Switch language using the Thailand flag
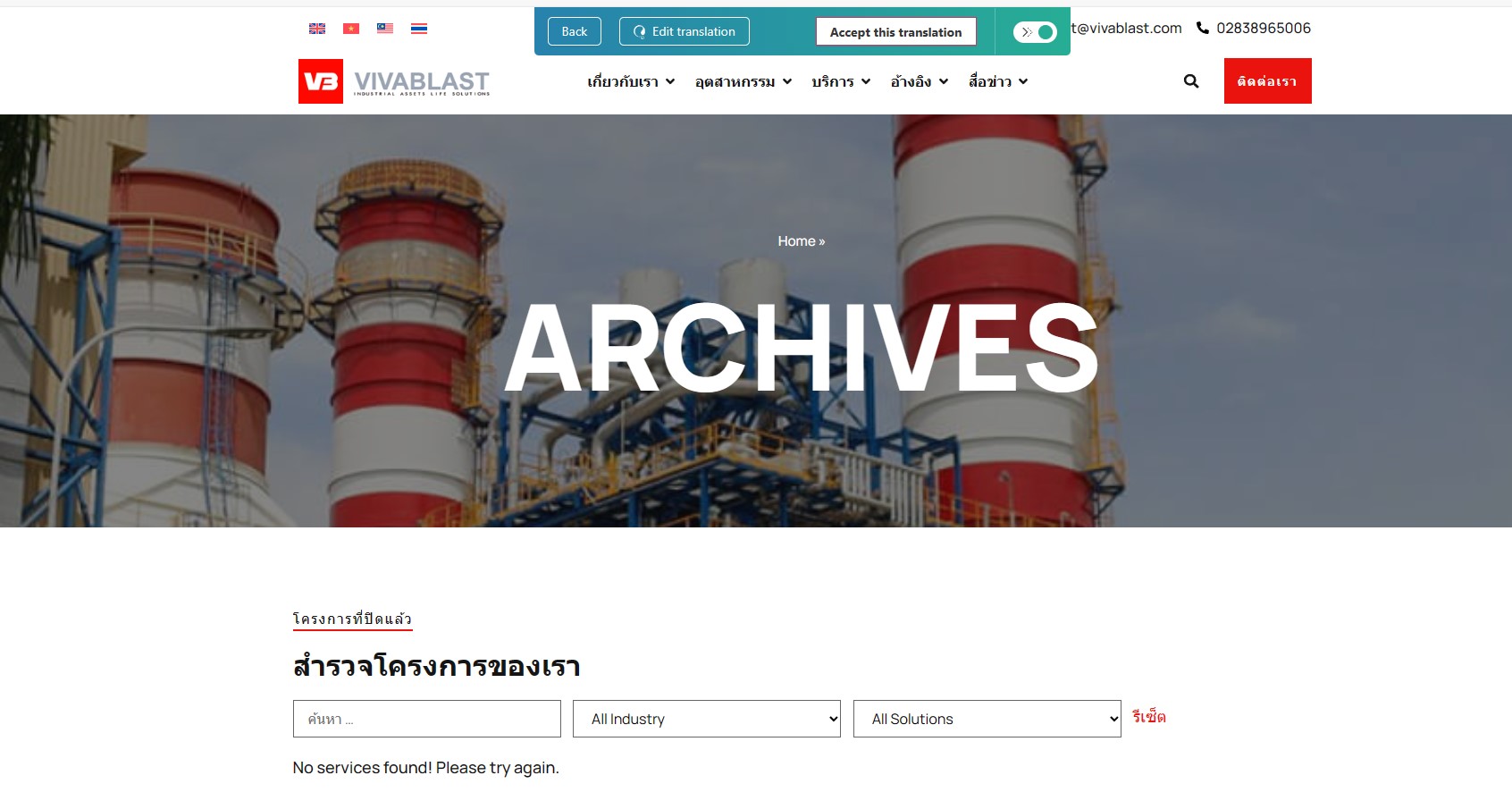Screen dimensions: 1512x809 [x=419, y=29]
